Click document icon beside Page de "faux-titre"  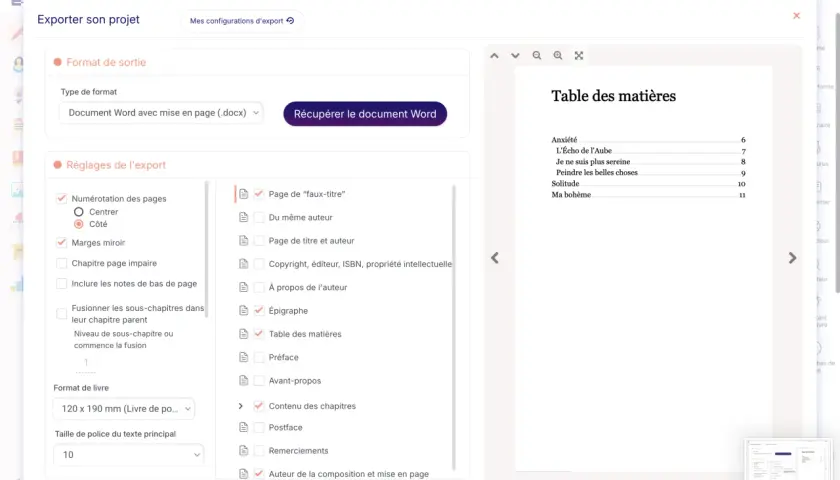point(244,194)
